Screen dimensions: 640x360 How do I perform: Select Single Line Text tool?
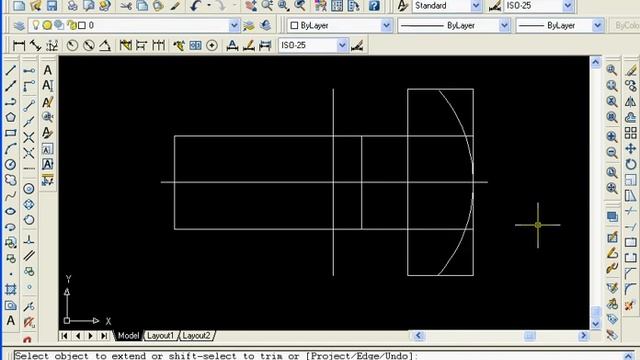pos(48,86)
